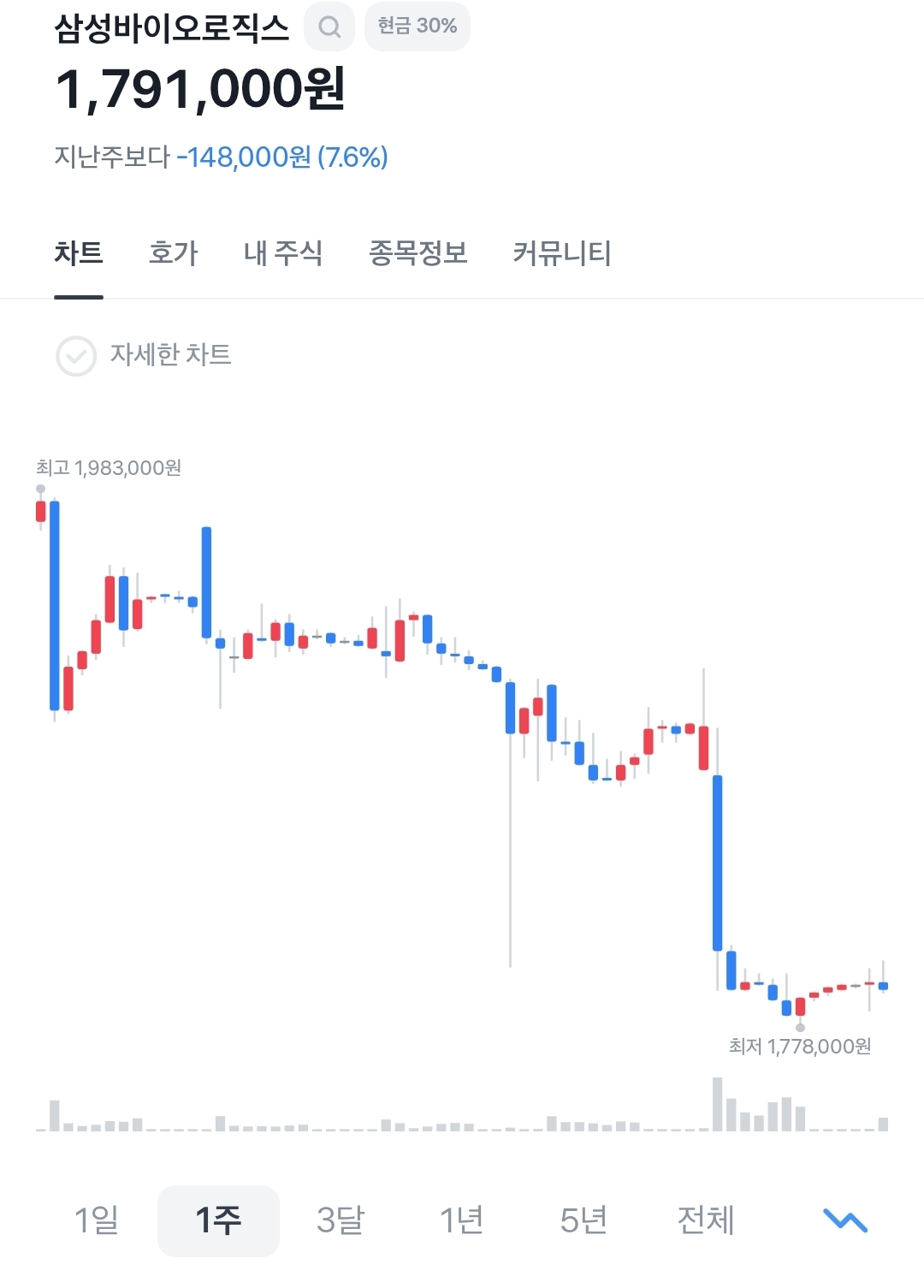Select the 차트 tab
Image resolution: width=924 pixels, height=1288 pixels.
point(79,253)
